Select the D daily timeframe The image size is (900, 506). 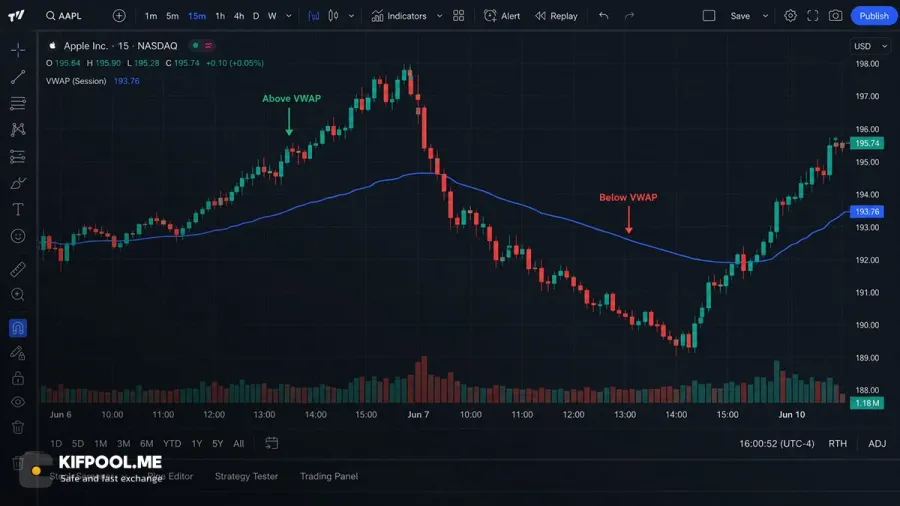click(256, 16)
